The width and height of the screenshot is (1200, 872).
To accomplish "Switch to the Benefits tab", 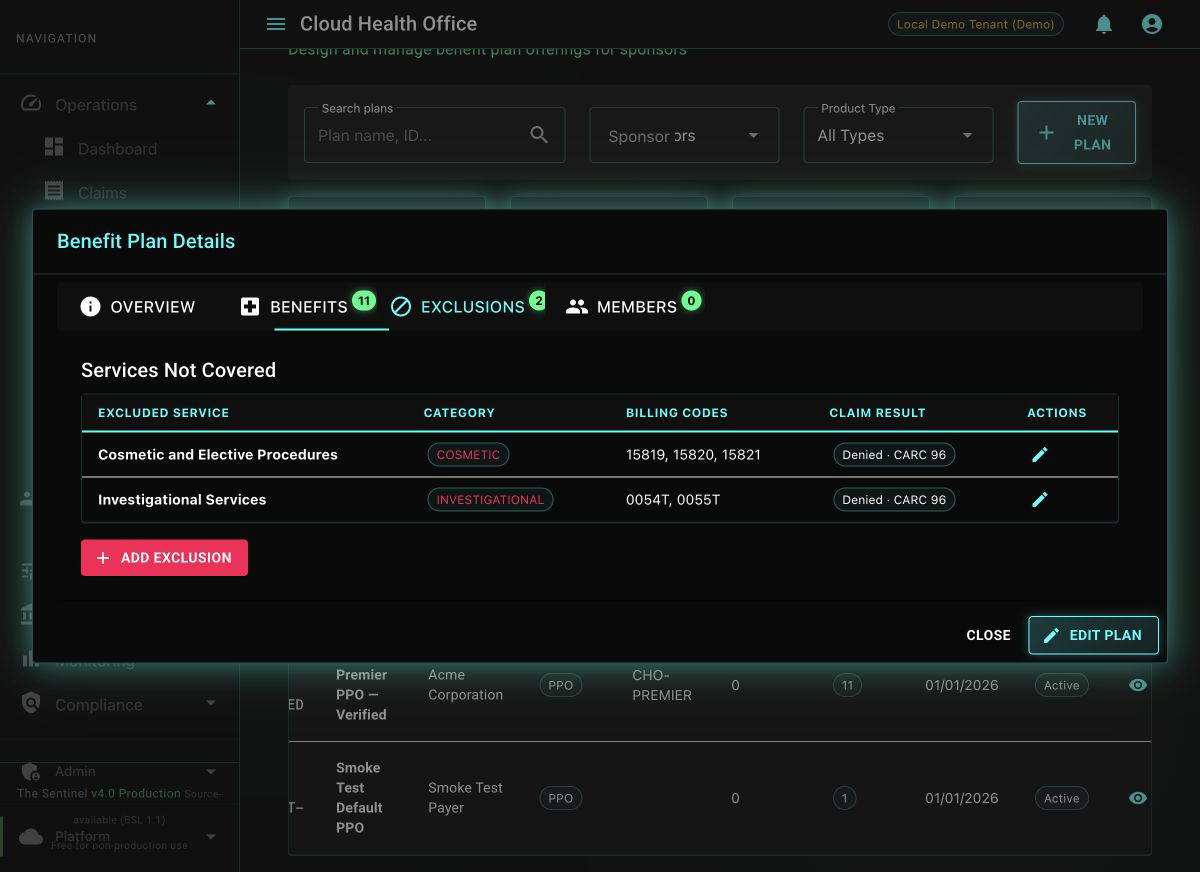I will pyautogui.click(x=308, y=307).
